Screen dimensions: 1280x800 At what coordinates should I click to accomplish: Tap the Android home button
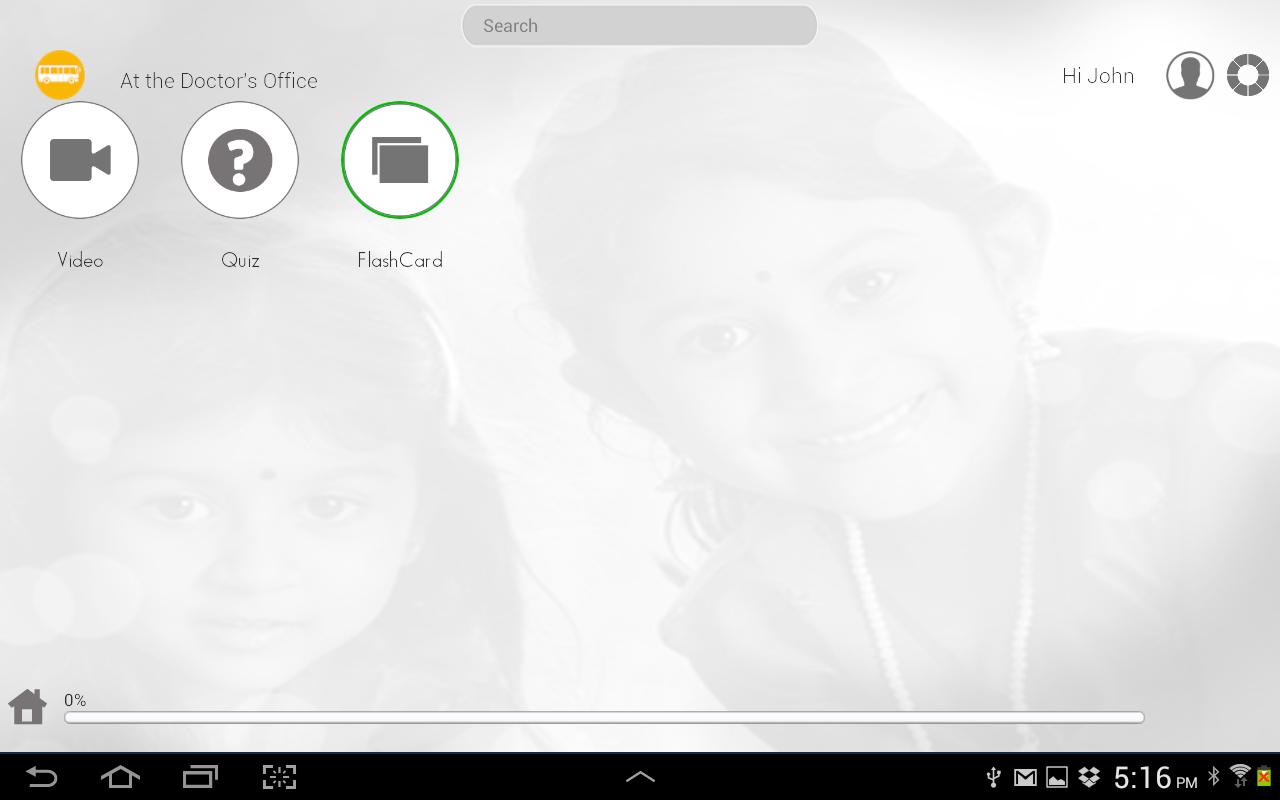(120, 777)
